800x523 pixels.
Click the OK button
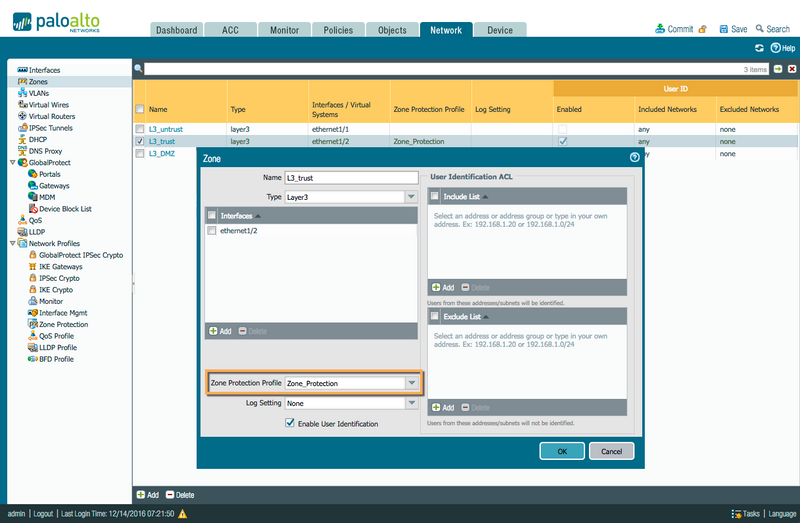(562, 451)
